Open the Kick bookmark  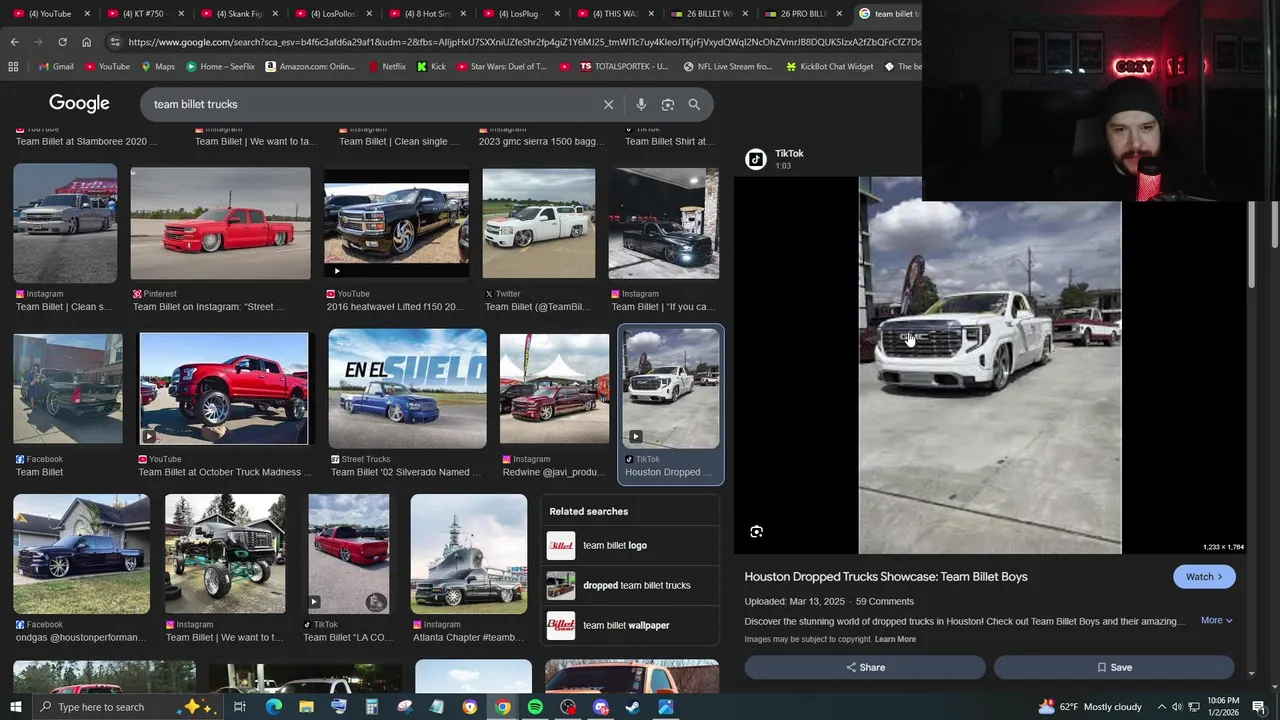pyautogui.click(x=431, y=67)
